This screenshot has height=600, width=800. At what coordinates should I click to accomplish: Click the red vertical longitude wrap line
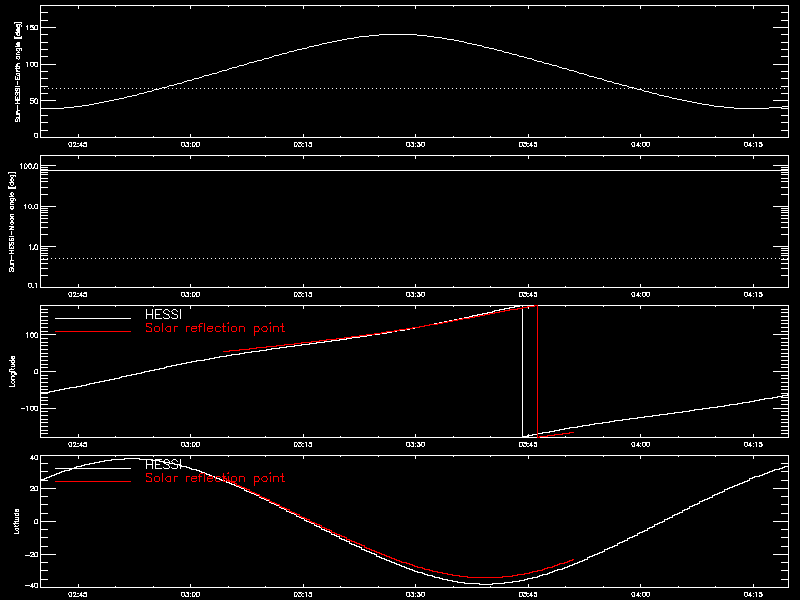click(x=537, y=371)
